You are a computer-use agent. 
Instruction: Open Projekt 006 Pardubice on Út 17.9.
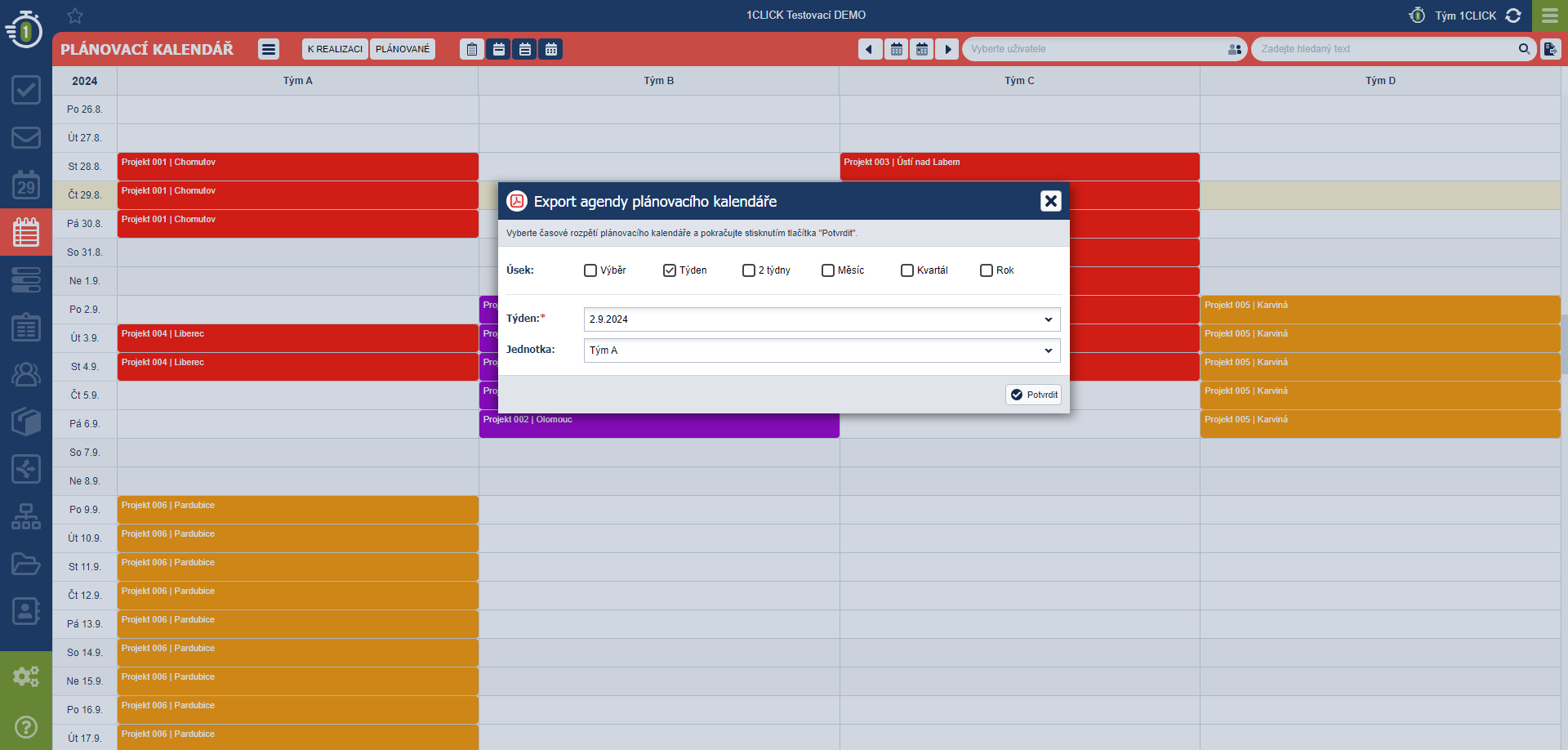point(298,737)
